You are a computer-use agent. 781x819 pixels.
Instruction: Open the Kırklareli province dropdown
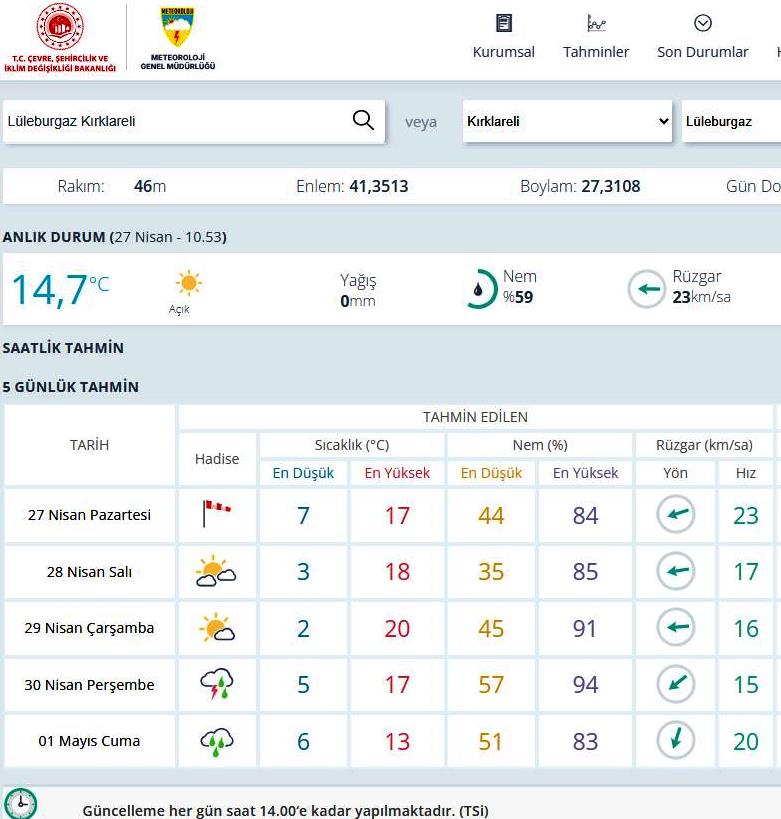coord(567,121)
